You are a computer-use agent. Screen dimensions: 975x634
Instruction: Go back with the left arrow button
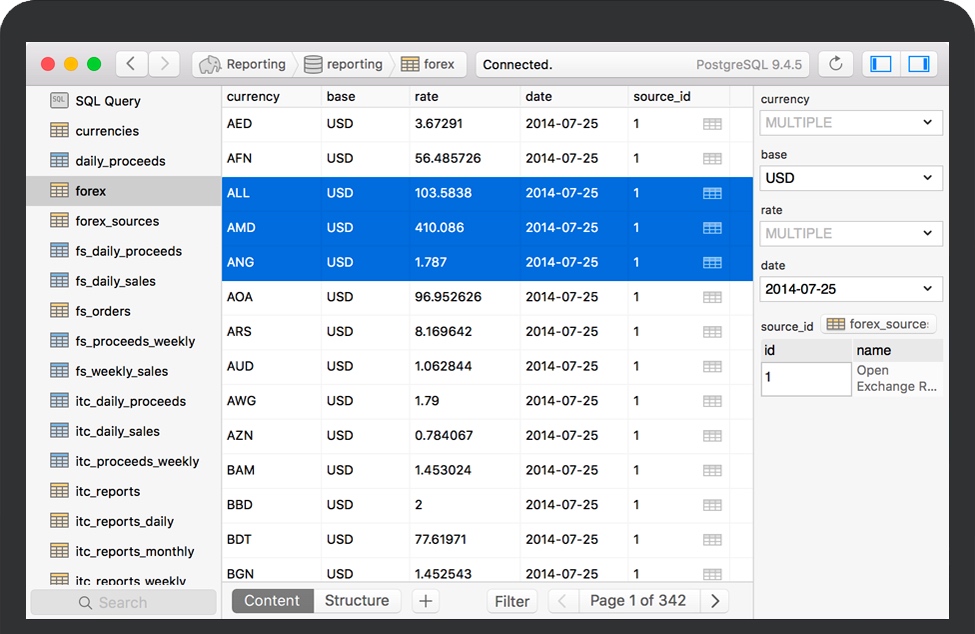(132, 64)
